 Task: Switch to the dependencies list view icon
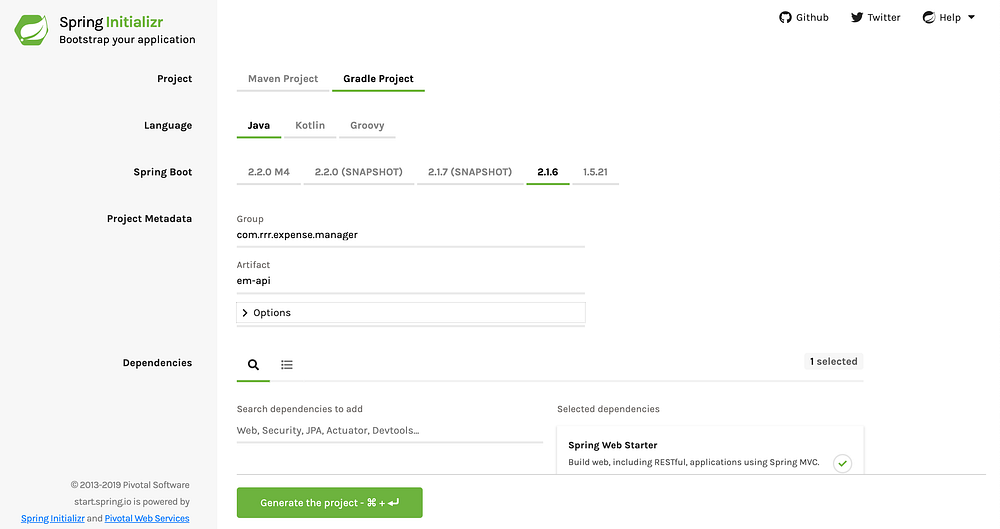(287, 364)
